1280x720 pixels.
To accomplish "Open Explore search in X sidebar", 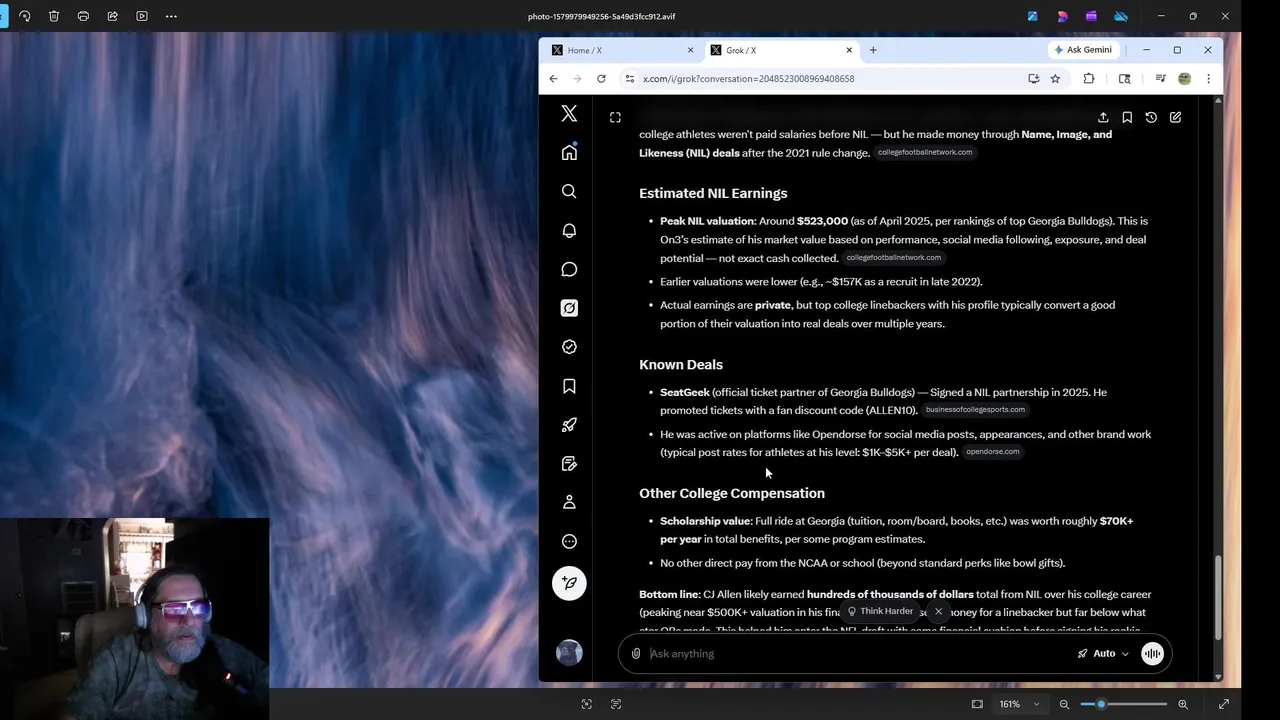I will coord(569,191).
